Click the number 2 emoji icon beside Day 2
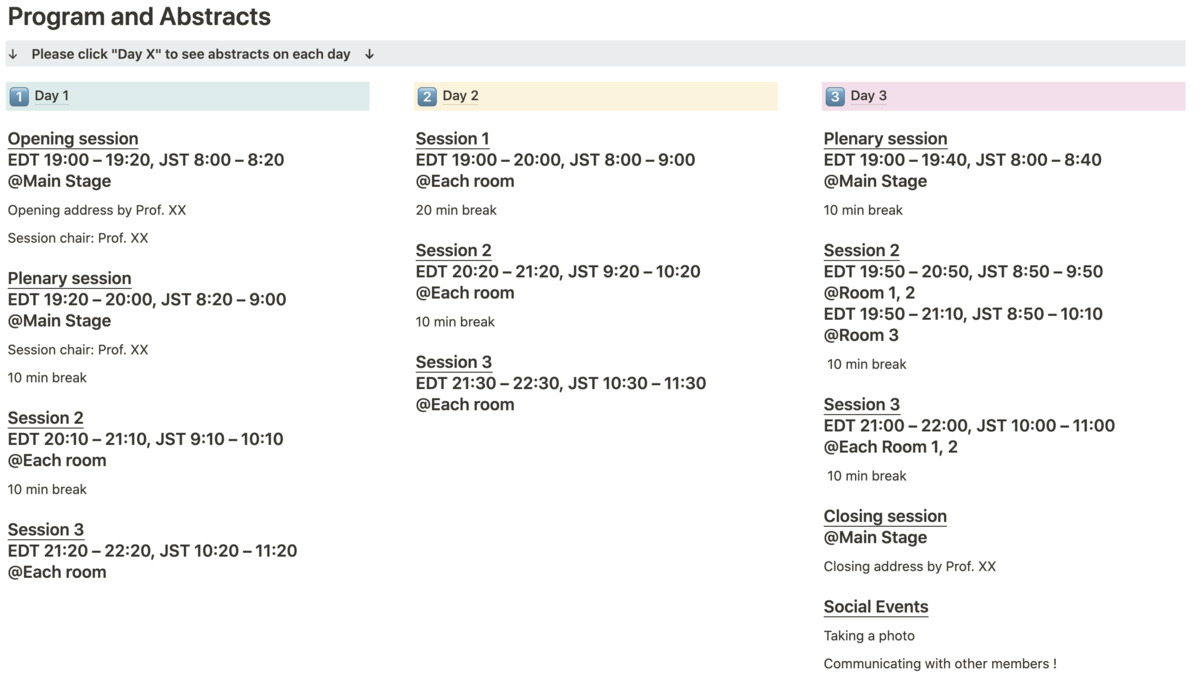Image resolution: width=1200 pixels, height=677 pixels. [x=426, y=96]
